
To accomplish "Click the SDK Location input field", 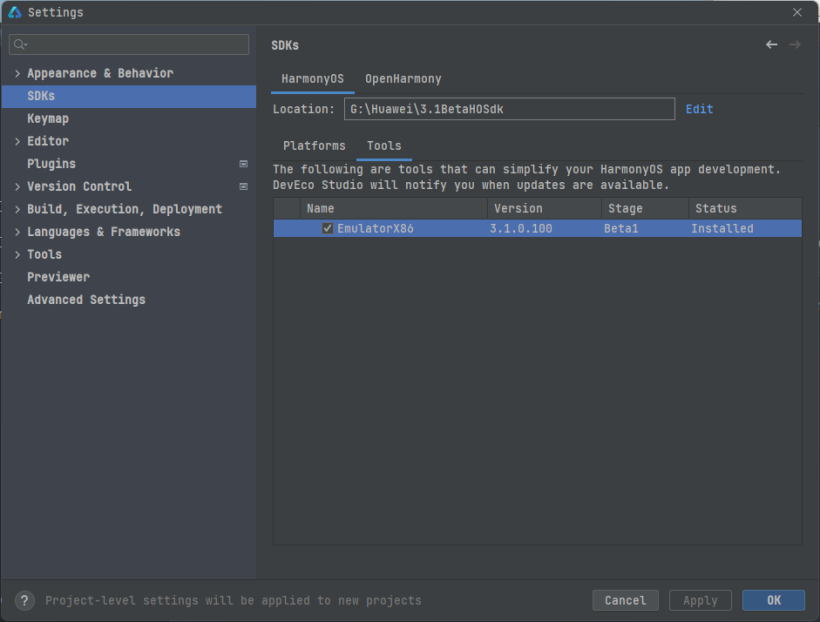I will tap(510, 108).
